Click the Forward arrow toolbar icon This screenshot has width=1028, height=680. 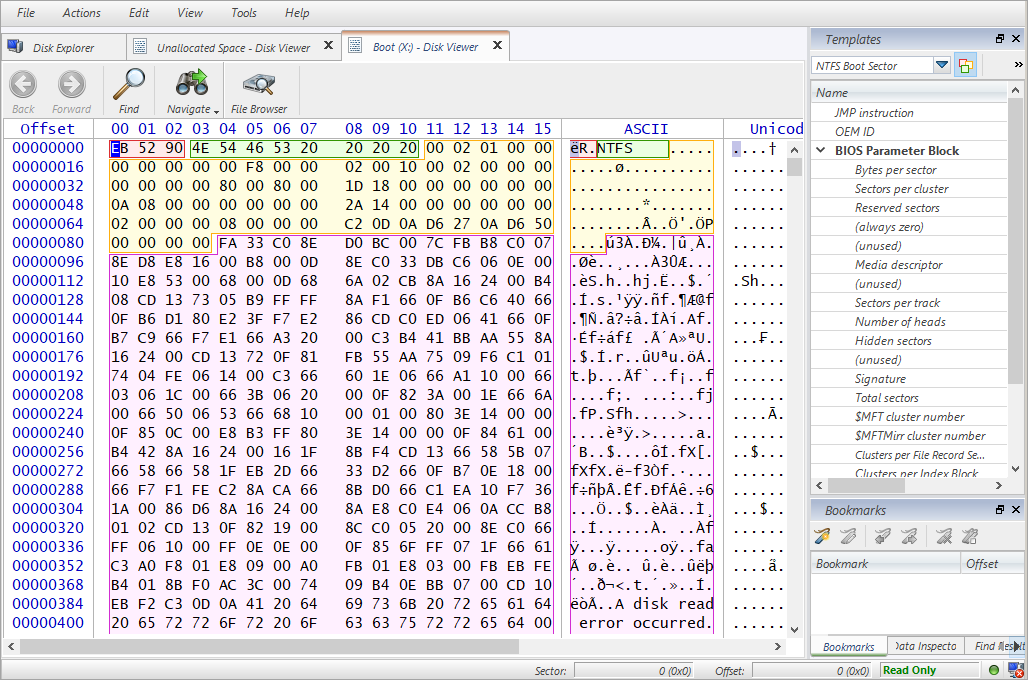click(x=71, y=85)
